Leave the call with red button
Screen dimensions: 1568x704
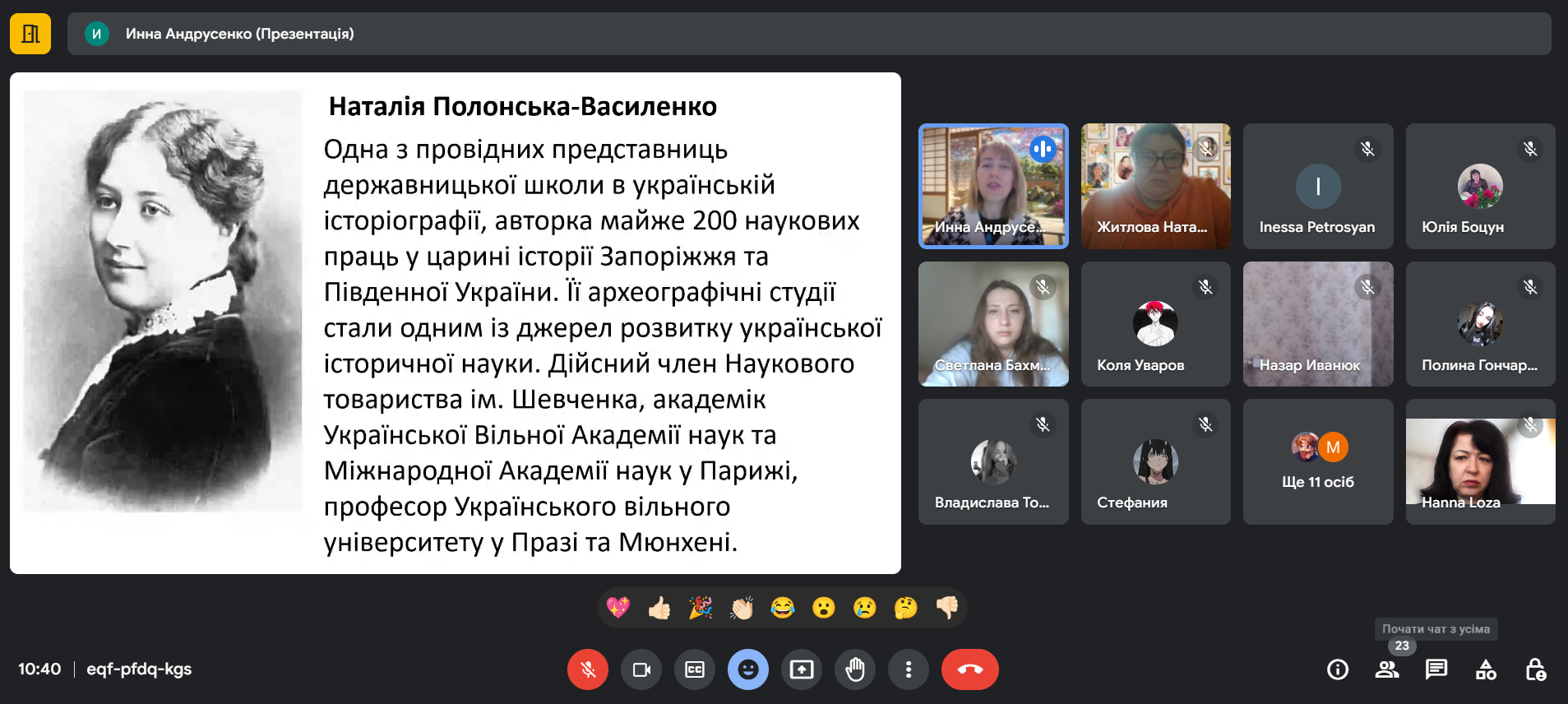coord(970,669)
